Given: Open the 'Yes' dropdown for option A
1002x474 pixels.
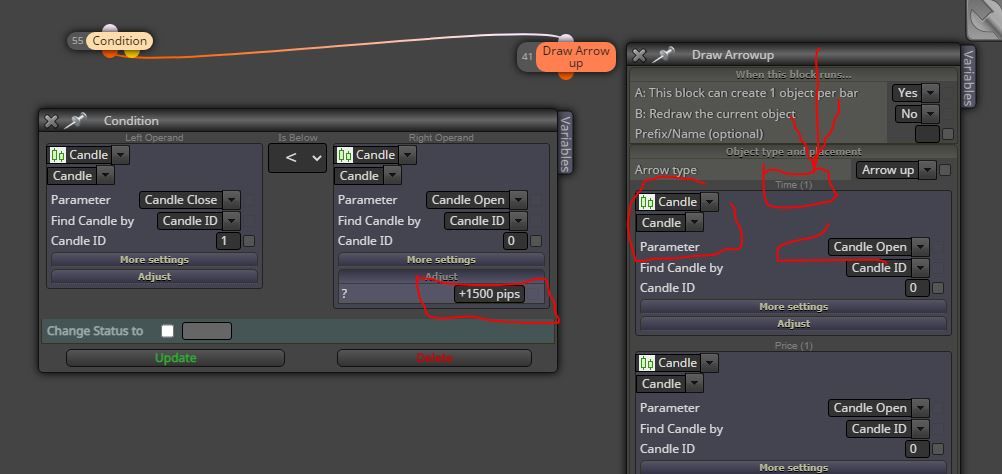Looking at the screenshot, I should tap(915, 93).
